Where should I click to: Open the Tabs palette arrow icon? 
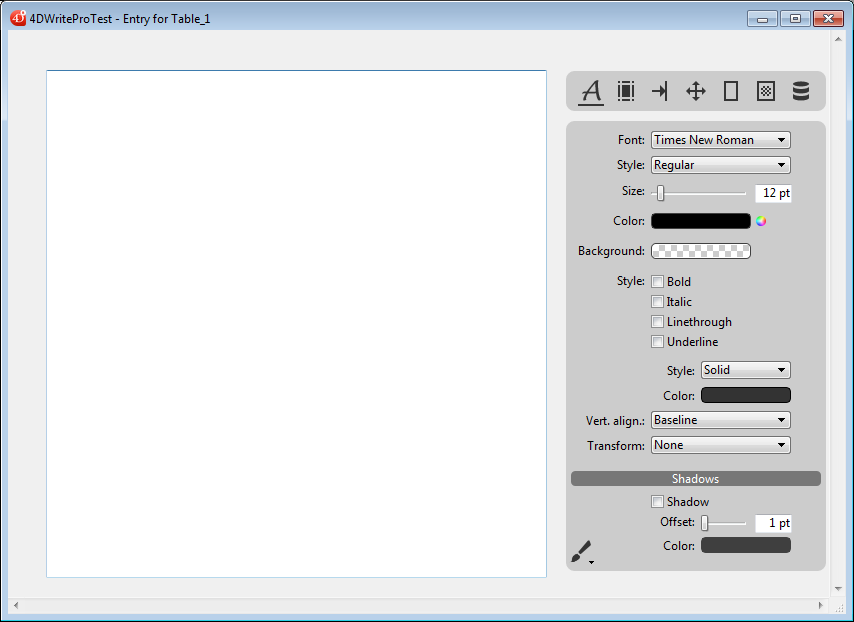pyautogui.click(x=660, y=91)
